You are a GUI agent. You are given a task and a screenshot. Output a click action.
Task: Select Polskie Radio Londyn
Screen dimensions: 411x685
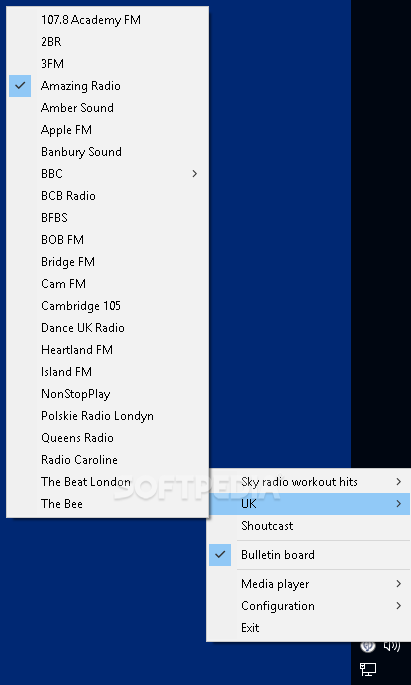pos(107,416)
